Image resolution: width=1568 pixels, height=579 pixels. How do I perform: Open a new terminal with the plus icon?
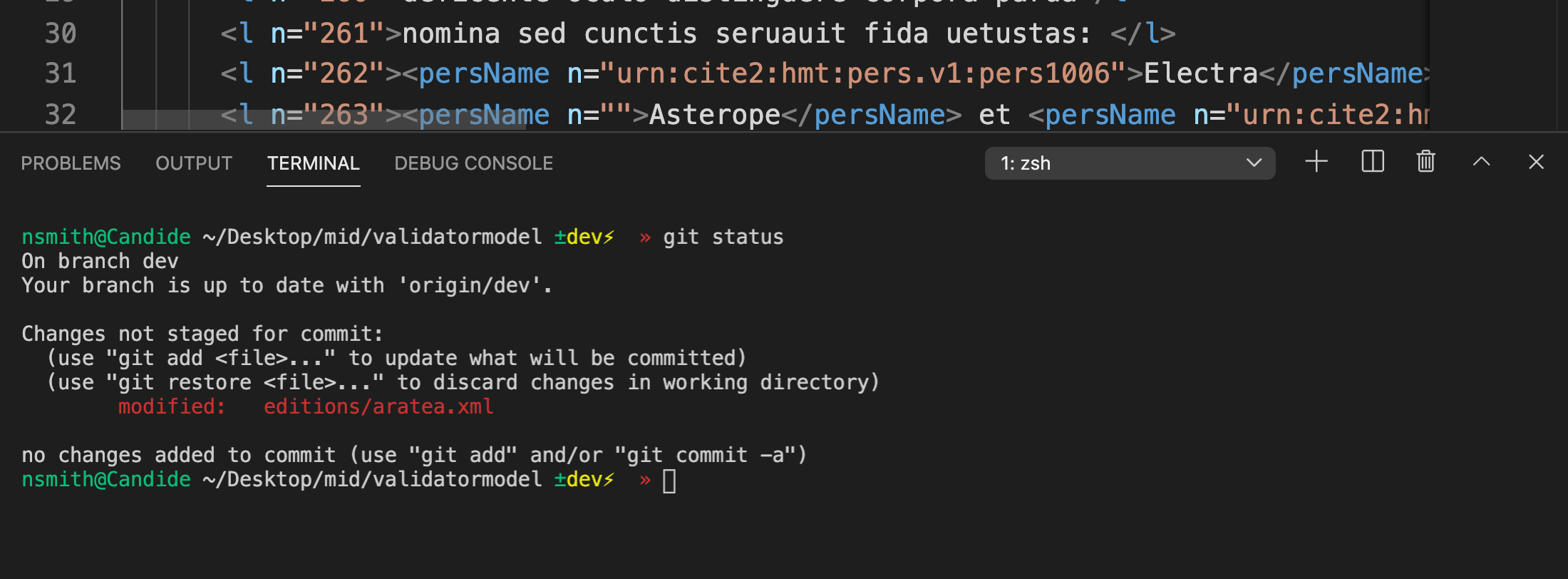pos(1316,162)
